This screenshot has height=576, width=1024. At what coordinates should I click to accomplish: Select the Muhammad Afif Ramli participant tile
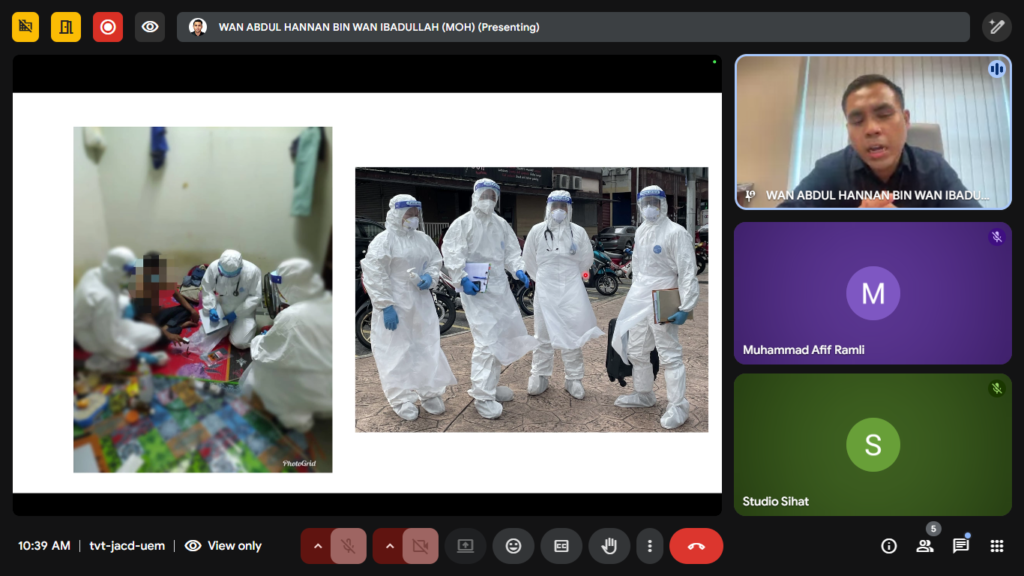tap(872, 293)
